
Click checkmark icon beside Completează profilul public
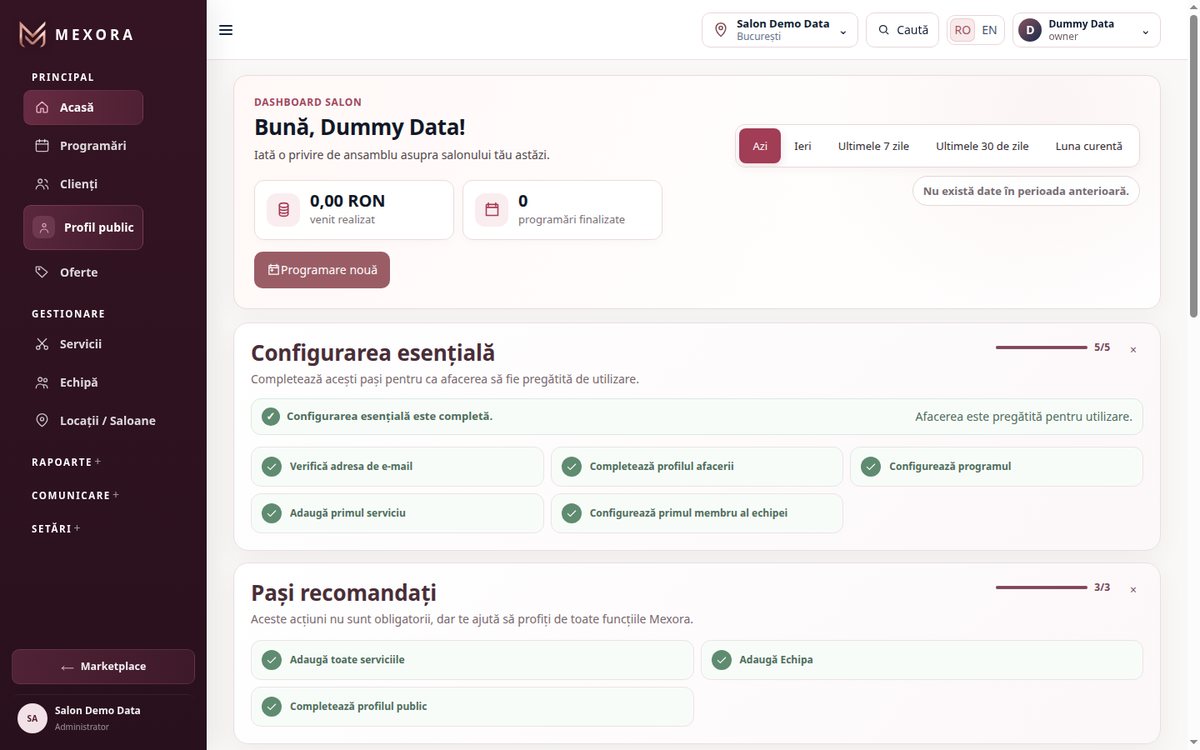(271, 706)
